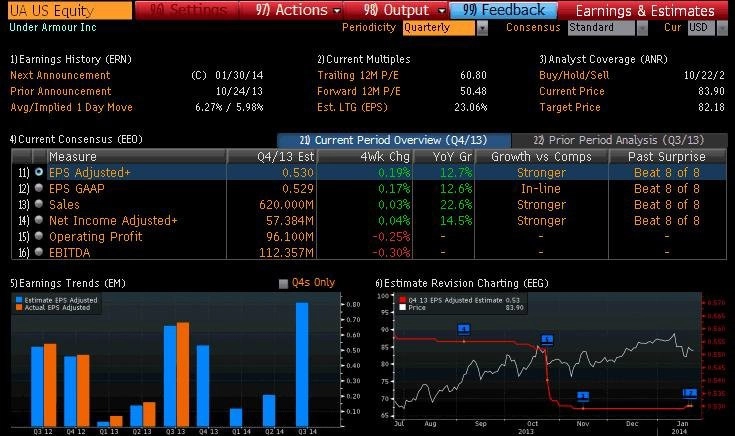Switch to Prior Period Analysis (Q3/13) tab
The width and height of the screenshot is (735, 436).
(619, 140)
